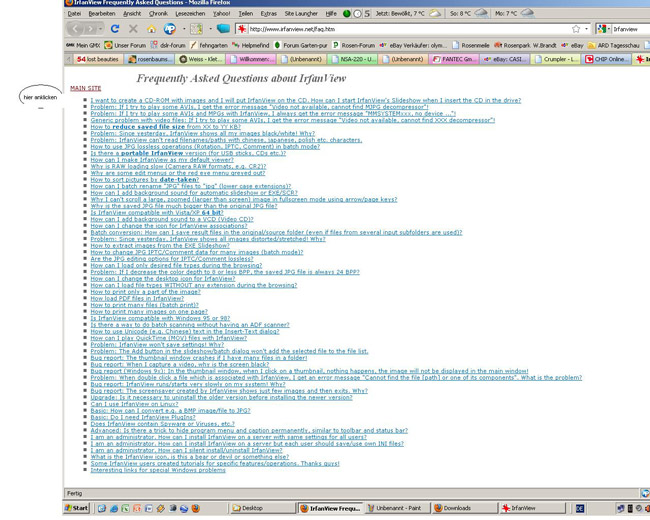Reload the page with the blue refresh icon
This screenshot has height=520, width=650.
click(115, 29)
